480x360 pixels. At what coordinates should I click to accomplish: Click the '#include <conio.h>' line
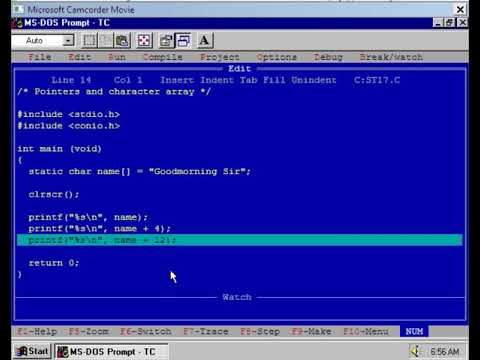(x=69, y=126)
